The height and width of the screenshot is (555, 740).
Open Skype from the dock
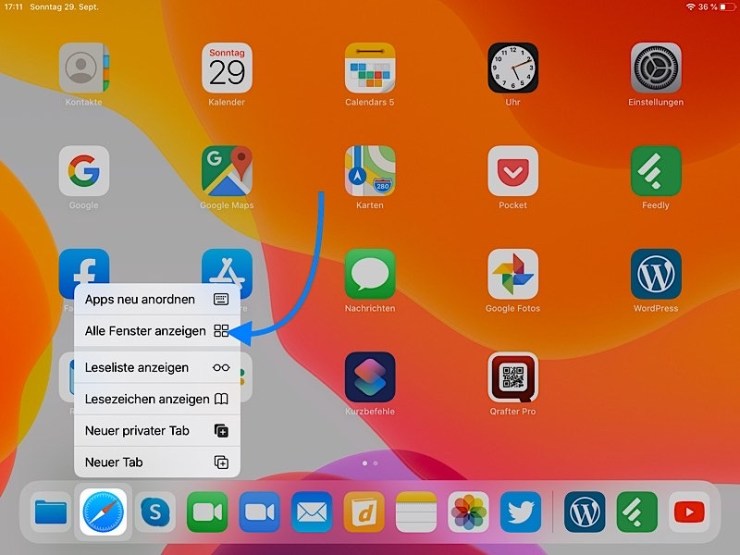pyautogui.click(x=155, y=512)
